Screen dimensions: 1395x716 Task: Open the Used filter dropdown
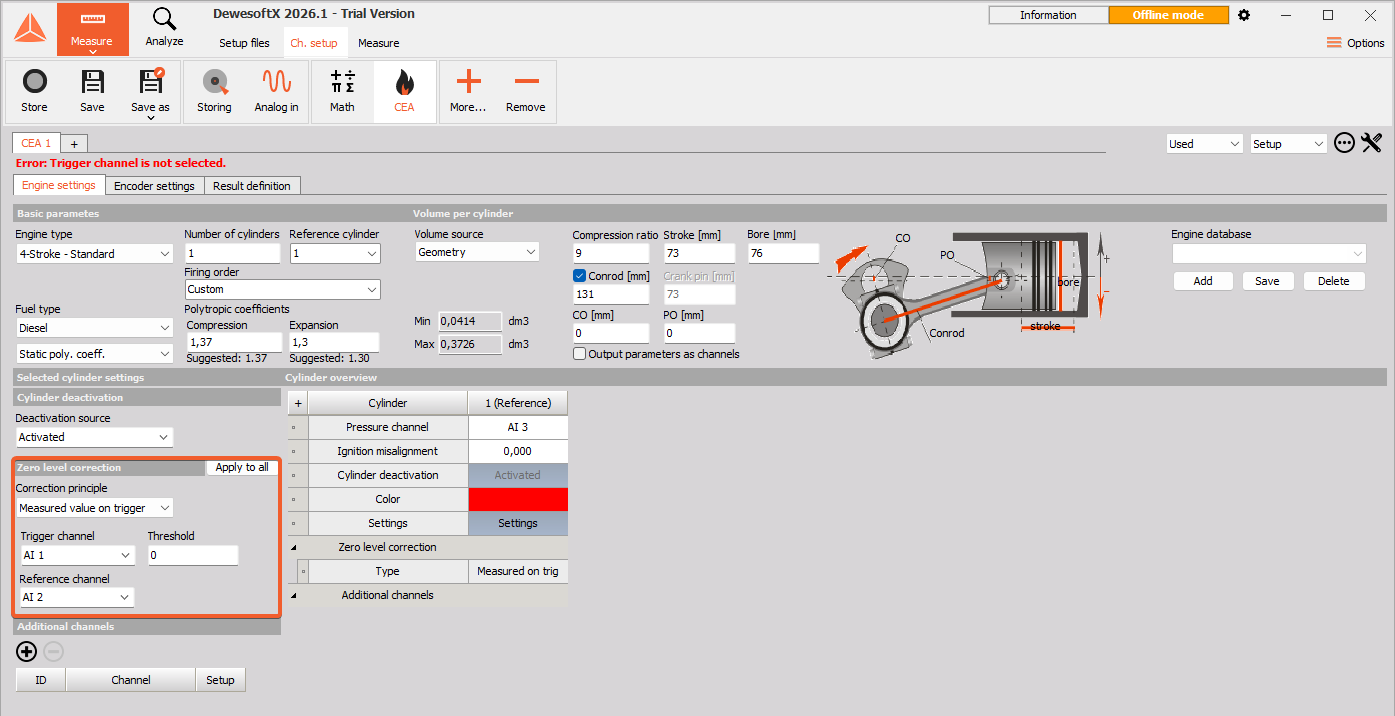[1205, 144]
